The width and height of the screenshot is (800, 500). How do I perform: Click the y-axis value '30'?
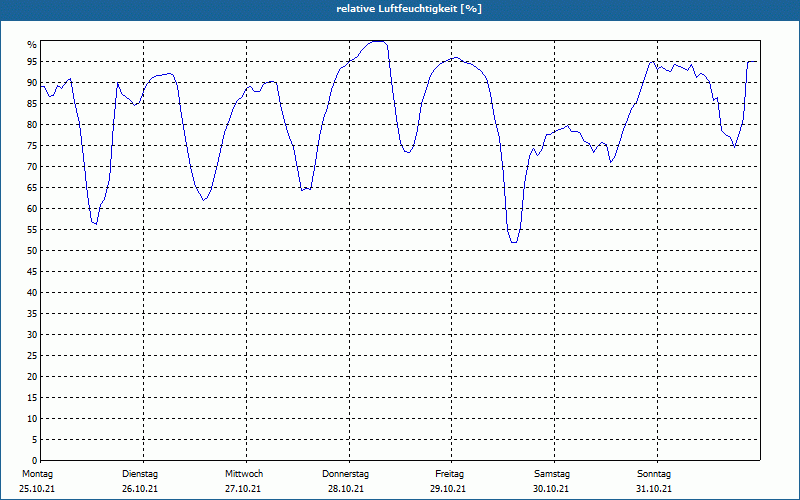coord(32,335)
